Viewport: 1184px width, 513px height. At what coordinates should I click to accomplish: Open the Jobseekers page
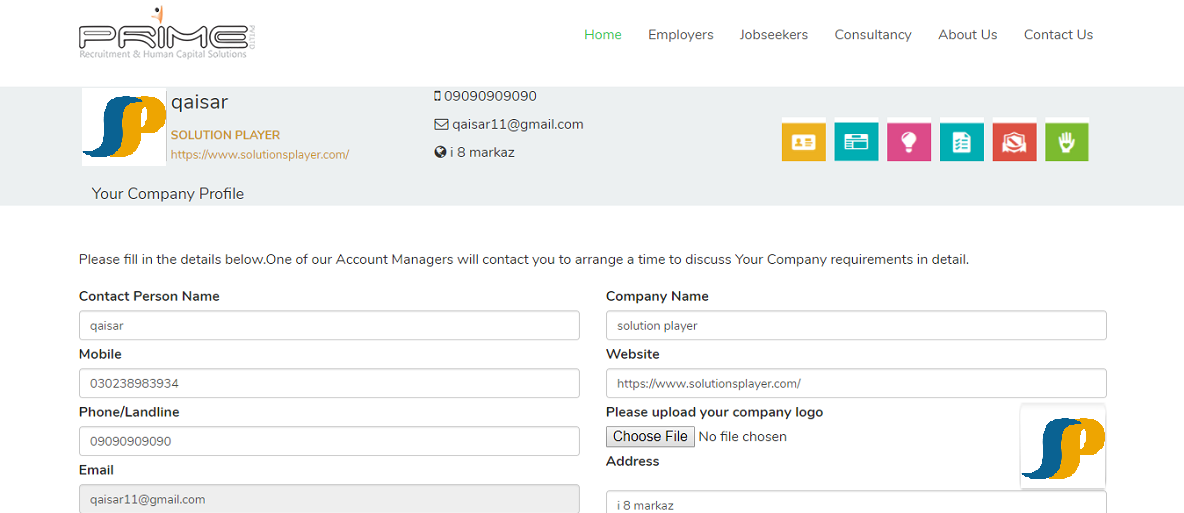(x=774, y=35)
